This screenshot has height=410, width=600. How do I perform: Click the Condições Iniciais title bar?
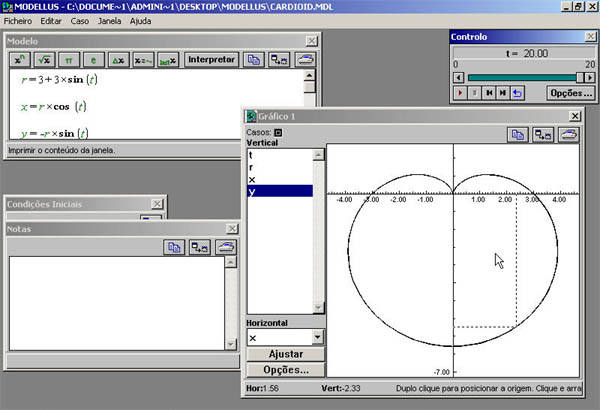point(85,204)
